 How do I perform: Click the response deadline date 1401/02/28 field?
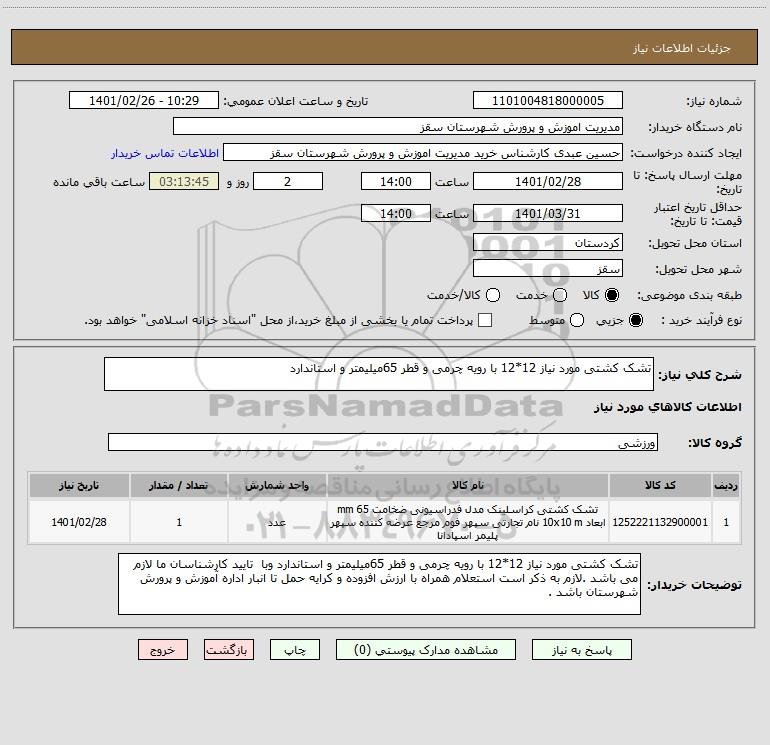pyautogui.click(x=548, y=181)
